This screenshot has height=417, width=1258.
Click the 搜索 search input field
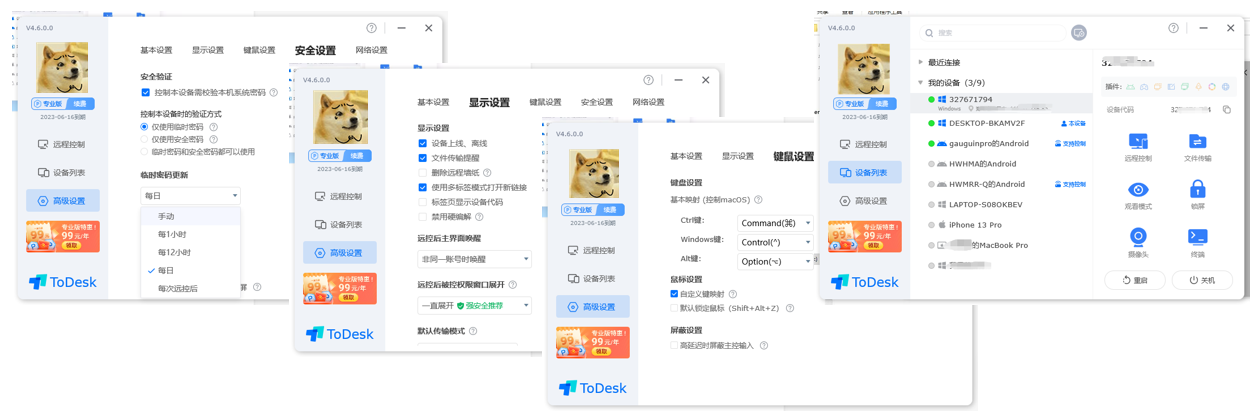[995, 33]
